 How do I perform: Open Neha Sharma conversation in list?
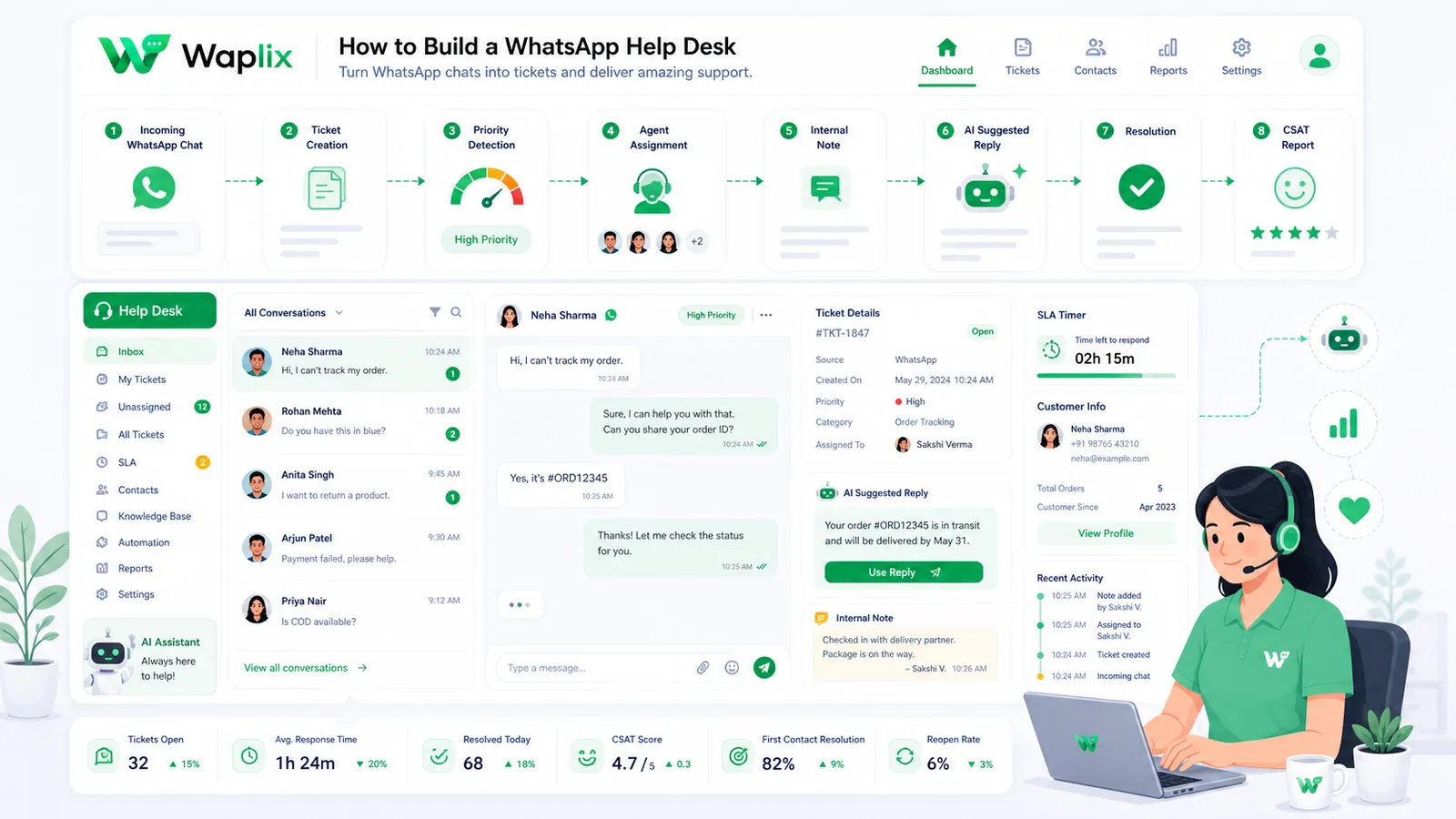[351, 362]
